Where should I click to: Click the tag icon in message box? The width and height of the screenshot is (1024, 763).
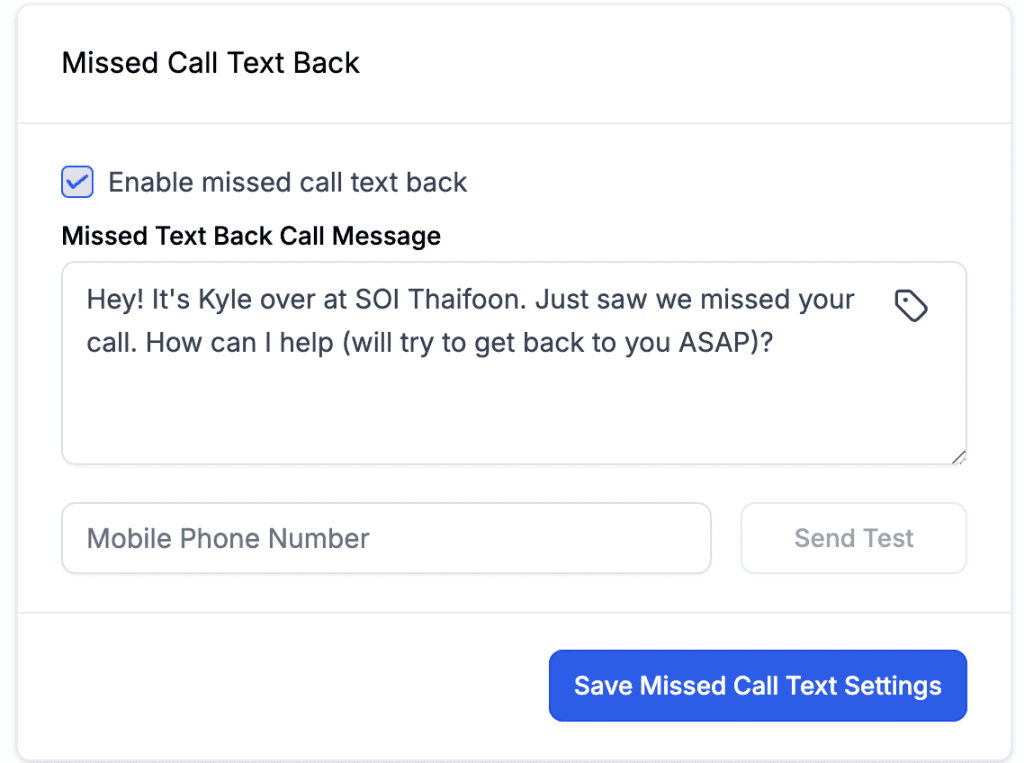tap(910, 305)
